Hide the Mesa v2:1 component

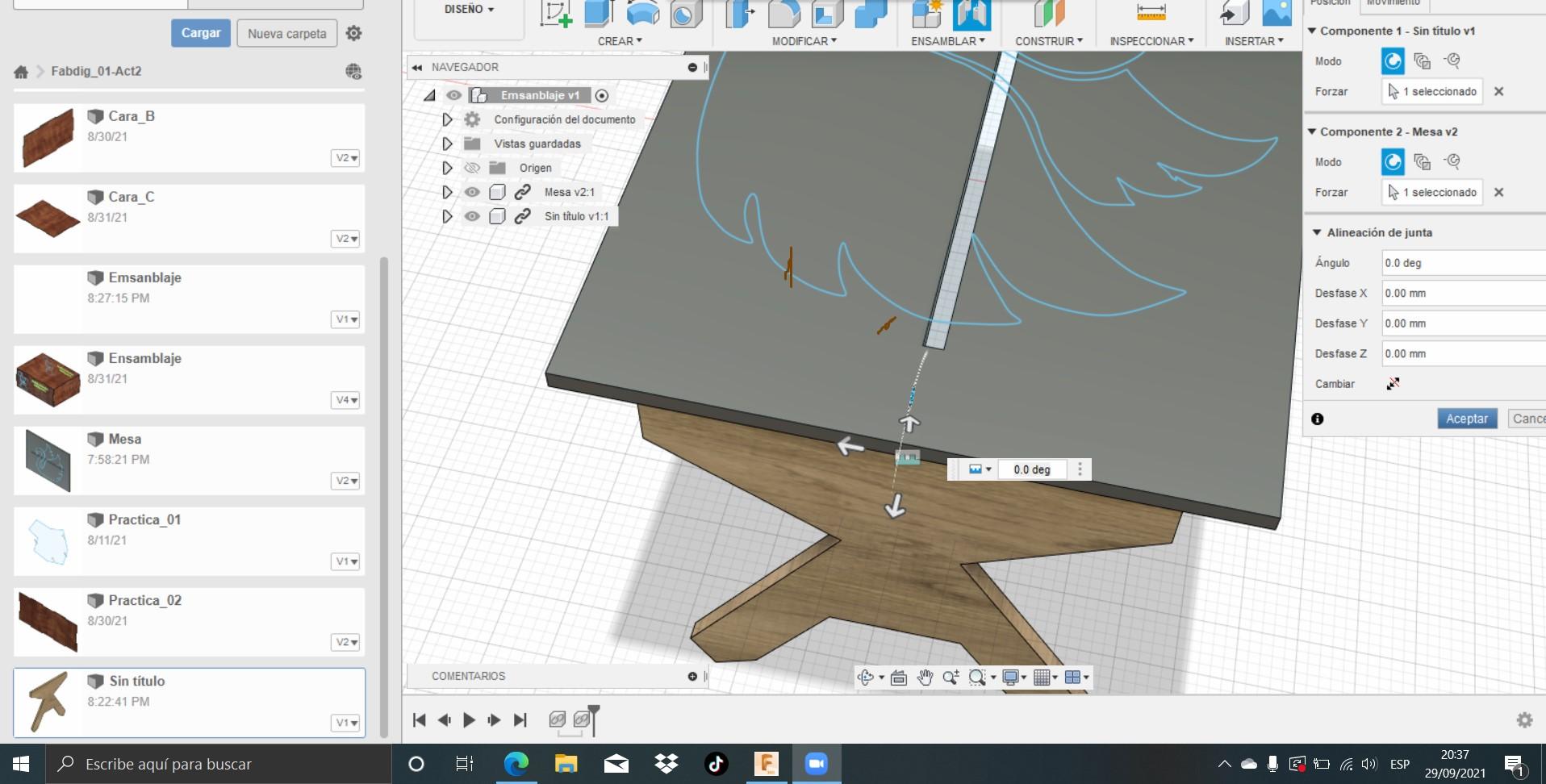[x=472, y=192]
